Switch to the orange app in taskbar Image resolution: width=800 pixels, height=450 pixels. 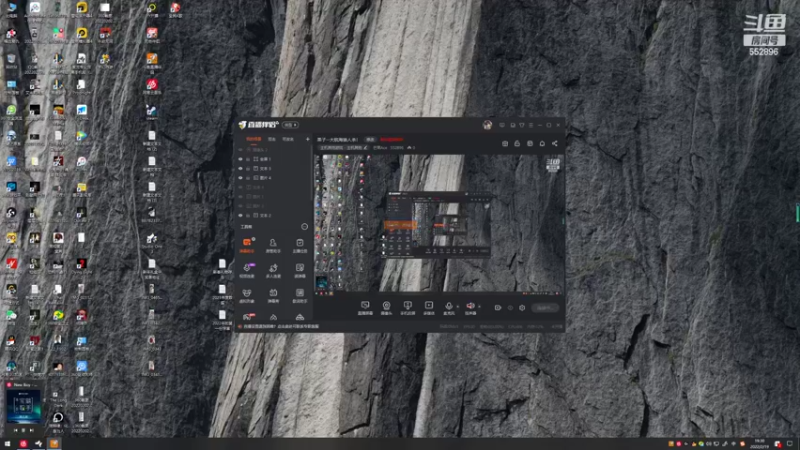54,444
